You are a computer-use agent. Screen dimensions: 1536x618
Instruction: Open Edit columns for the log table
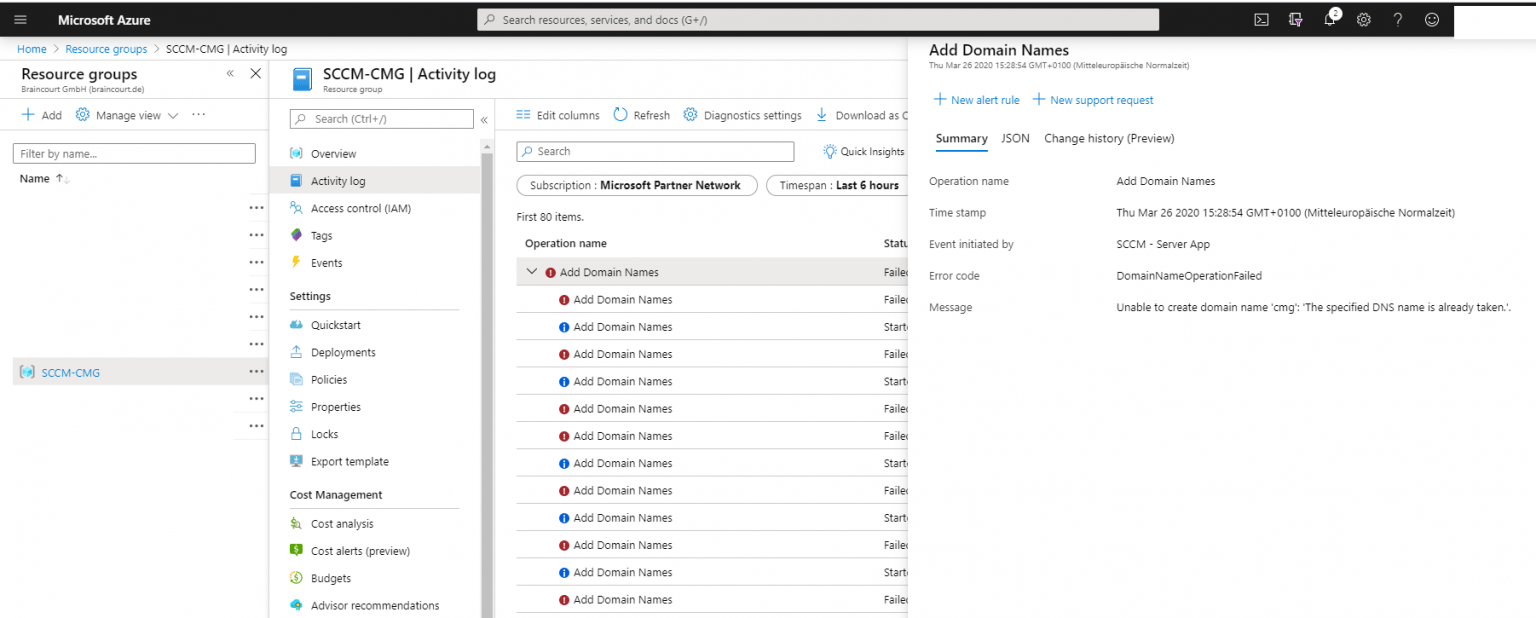pos(557,114)
